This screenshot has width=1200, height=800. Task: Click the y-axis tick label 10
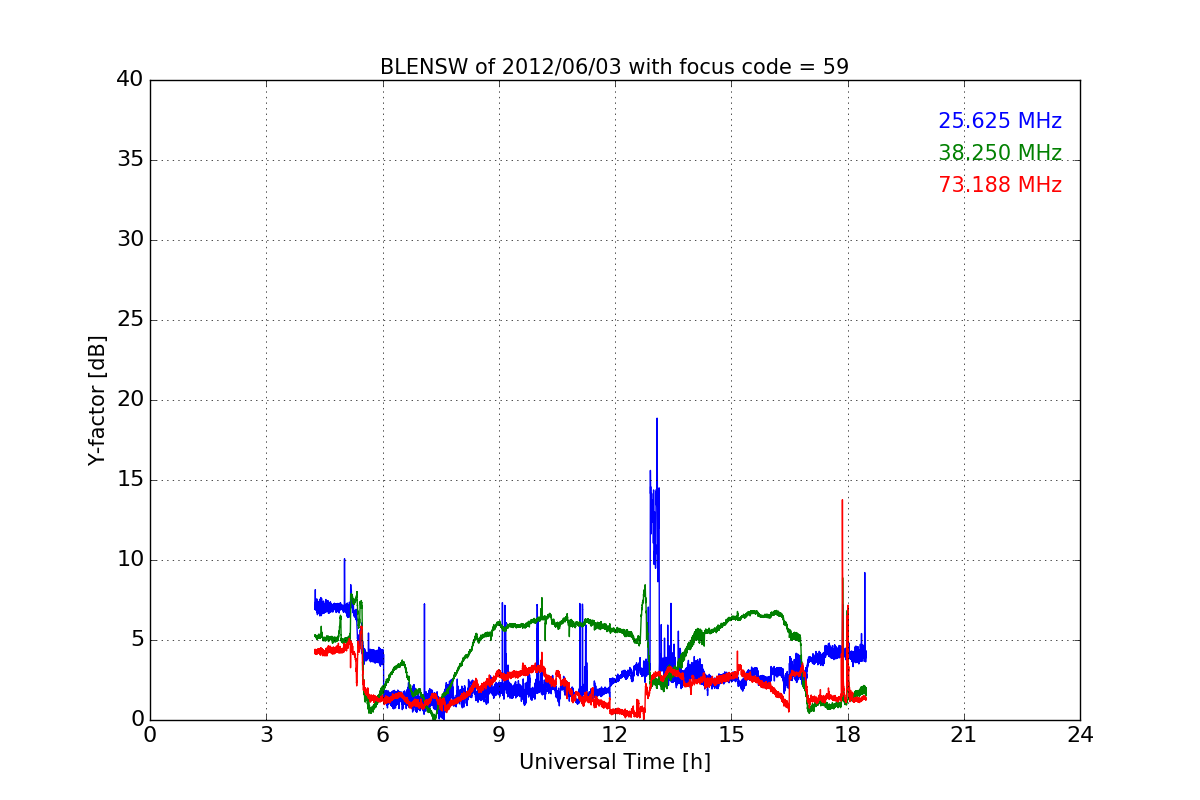130,560
